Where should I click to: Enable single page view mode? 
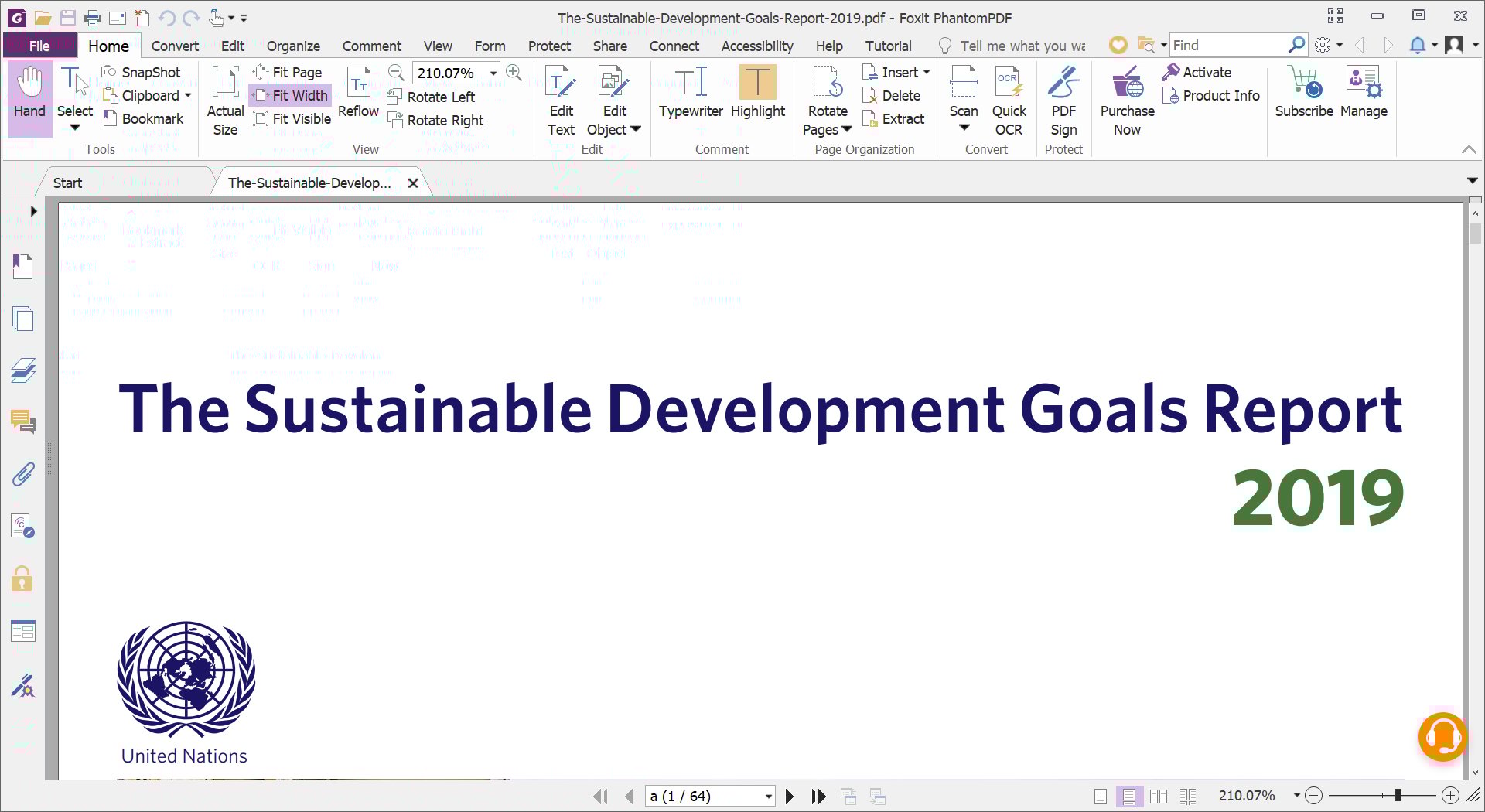pos(1101,797)
